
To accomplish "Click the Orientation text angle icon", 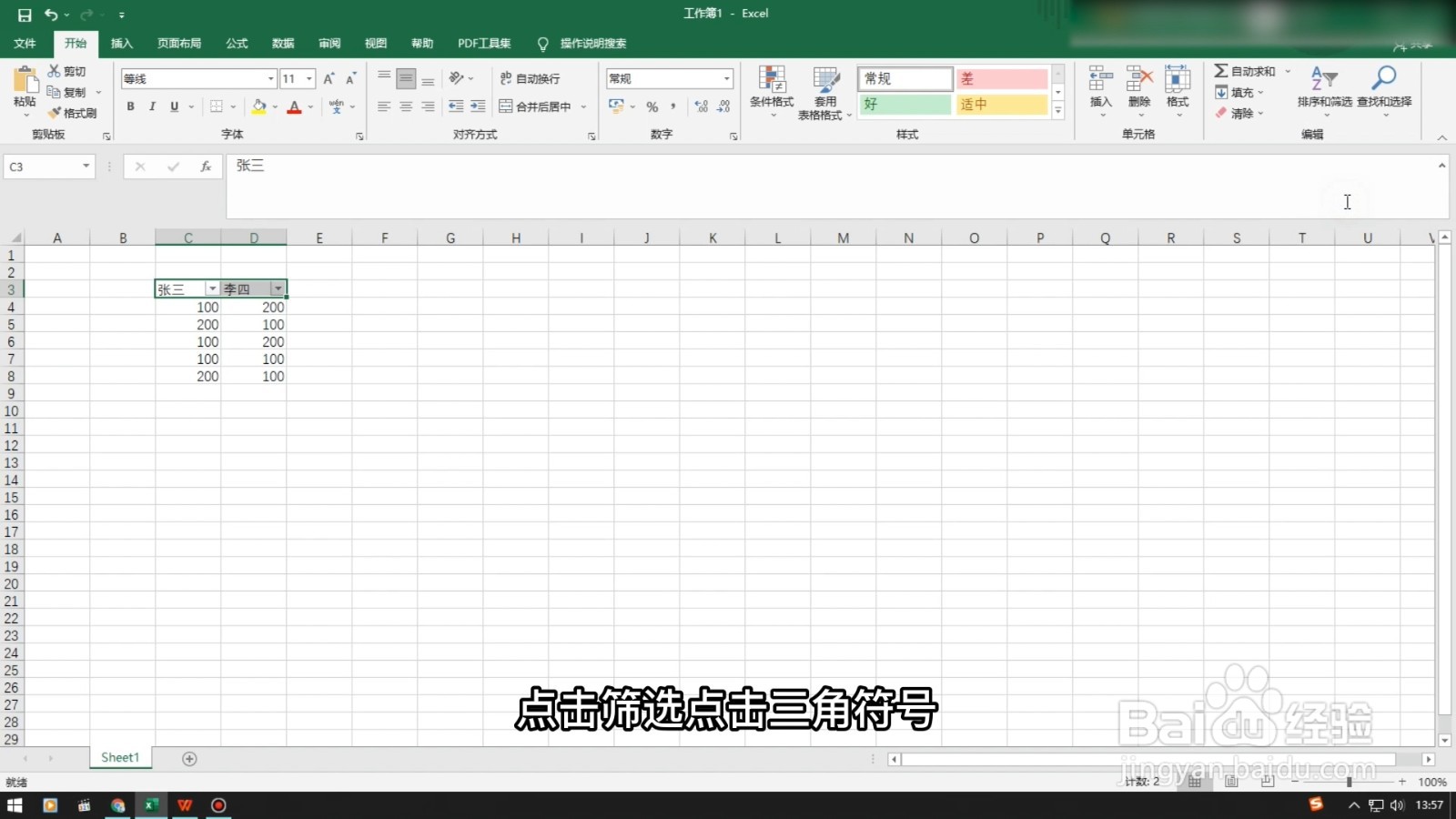I will click(457, 78).
